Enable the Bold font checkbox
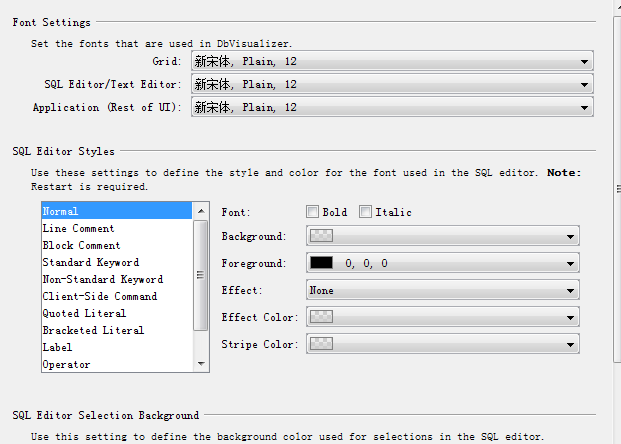Screen dimensions: 621x444 click(312, 212)
